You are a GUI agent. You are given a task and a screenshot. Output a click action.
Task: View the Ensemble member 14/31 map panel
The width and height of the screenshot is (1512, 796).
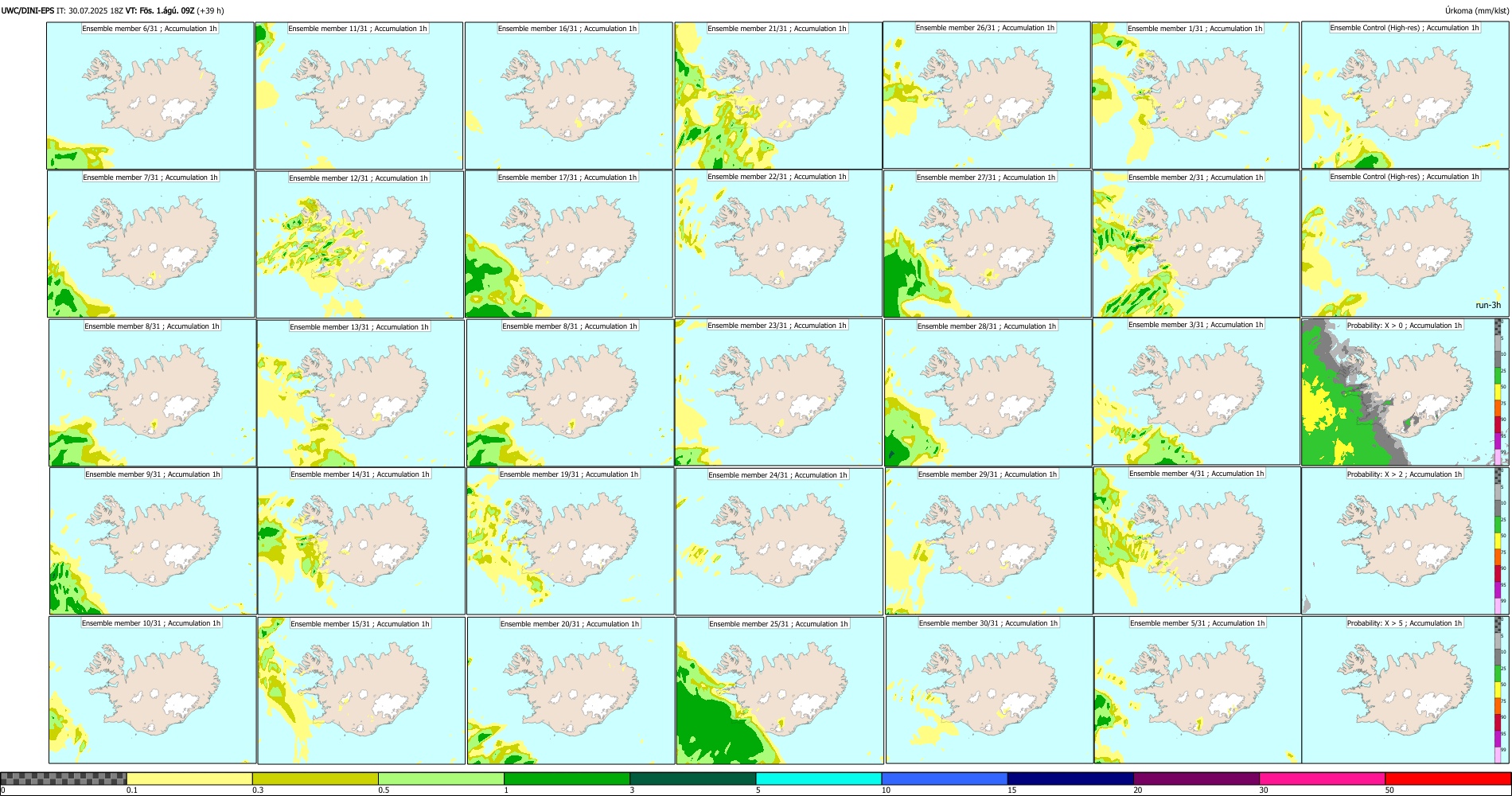[361, 541]
